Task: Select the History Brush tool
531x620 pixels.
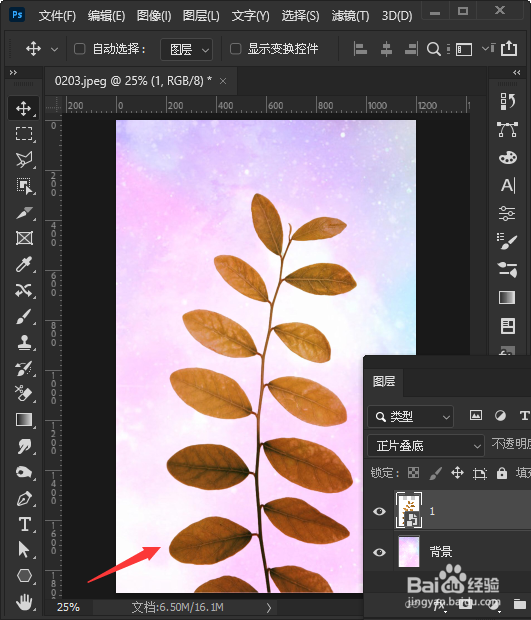Action: click(24, 369)
